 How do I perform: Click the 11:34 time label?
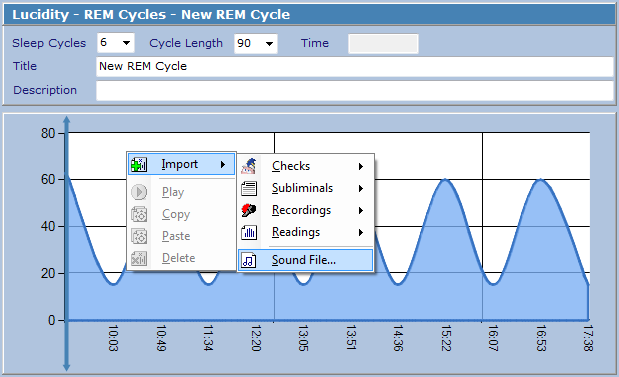(208, 338)
